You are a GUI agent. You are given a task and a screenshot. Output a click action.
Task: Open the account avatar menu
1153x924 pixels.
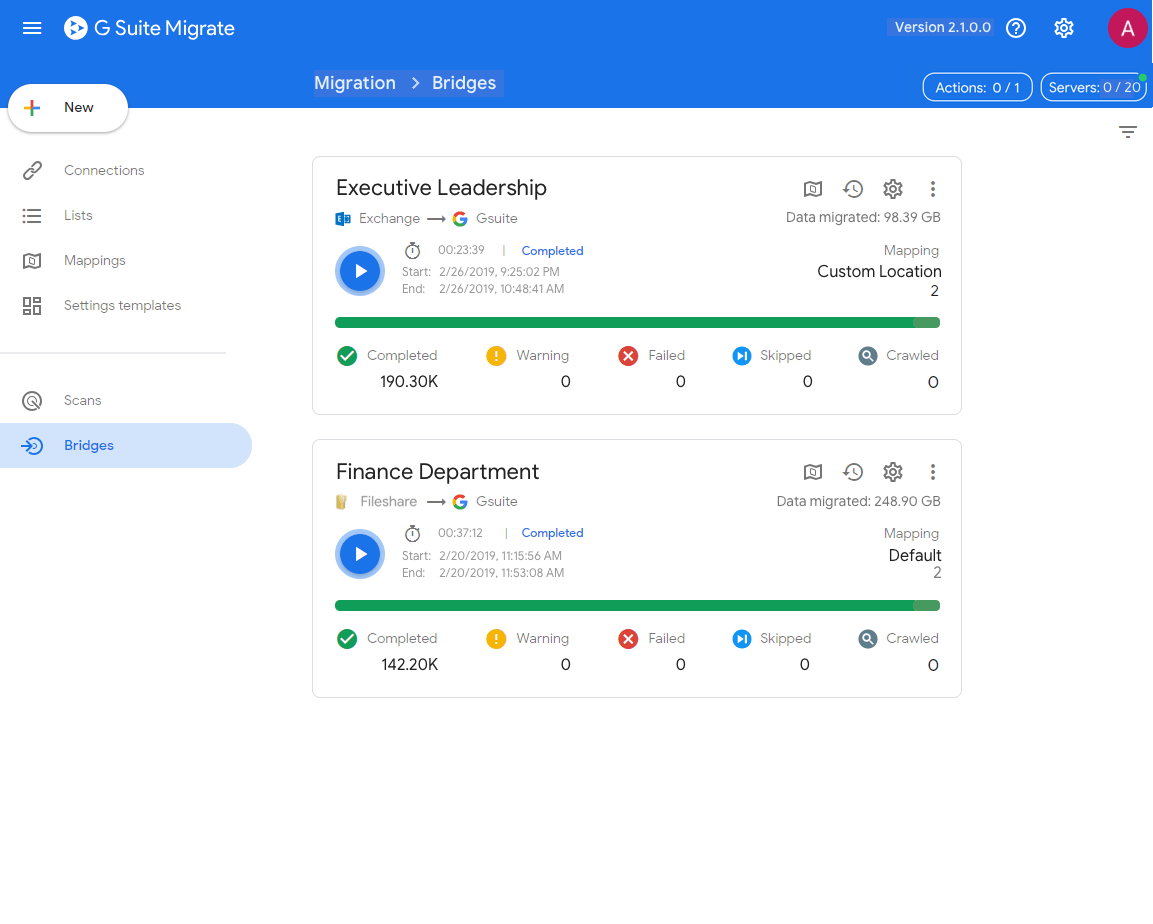coord(1127,28)
